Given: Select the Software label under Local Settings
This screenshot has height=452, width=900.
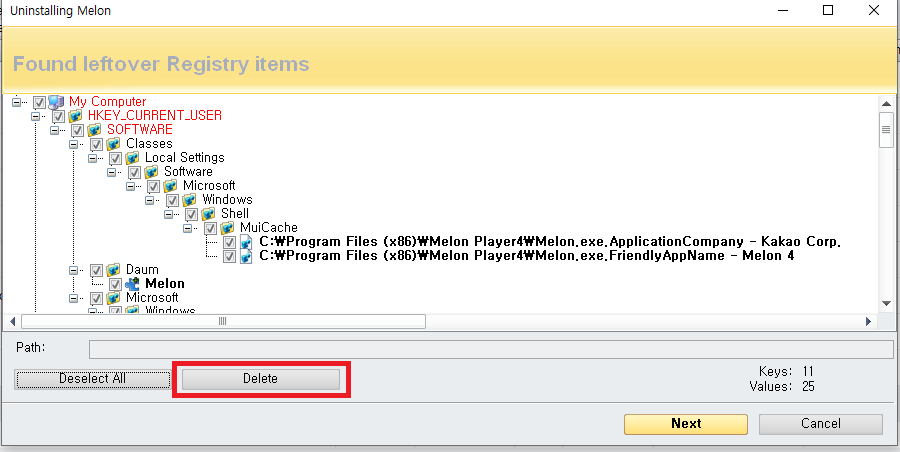Looking at the screenshot, I should pyautogui.click(x=188, y=172).
